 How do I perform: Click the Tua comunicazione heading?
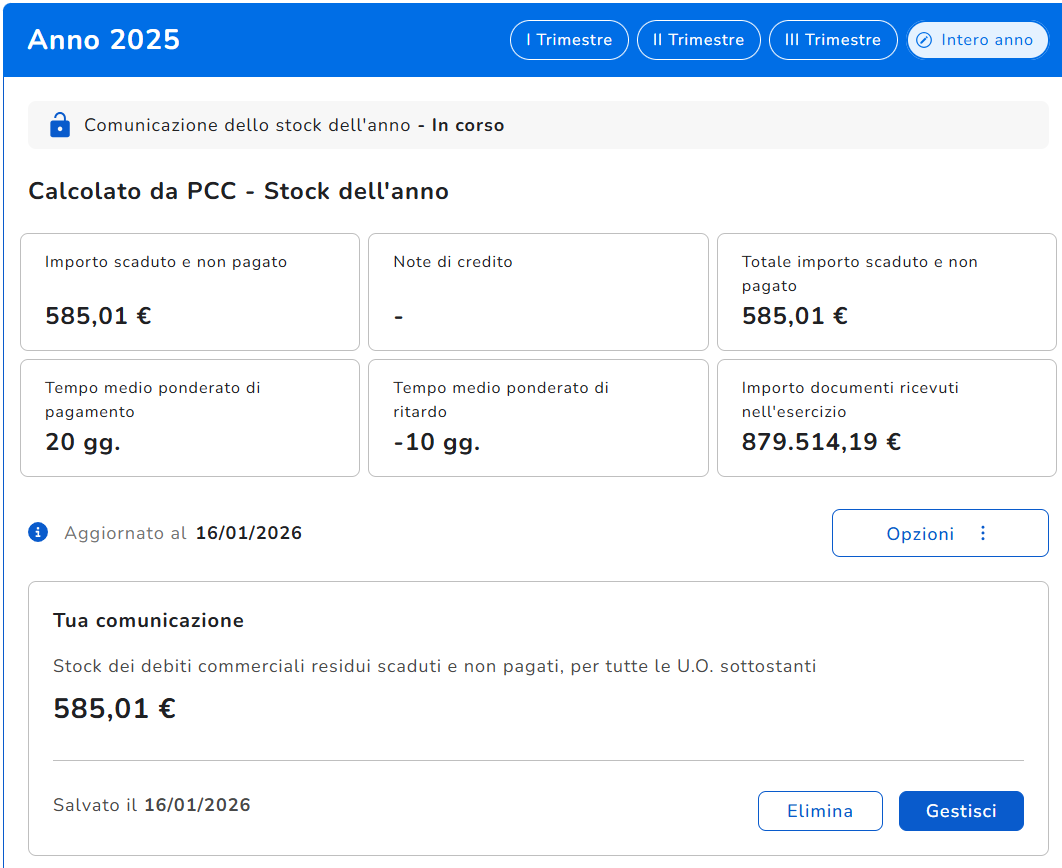point(148,620)
